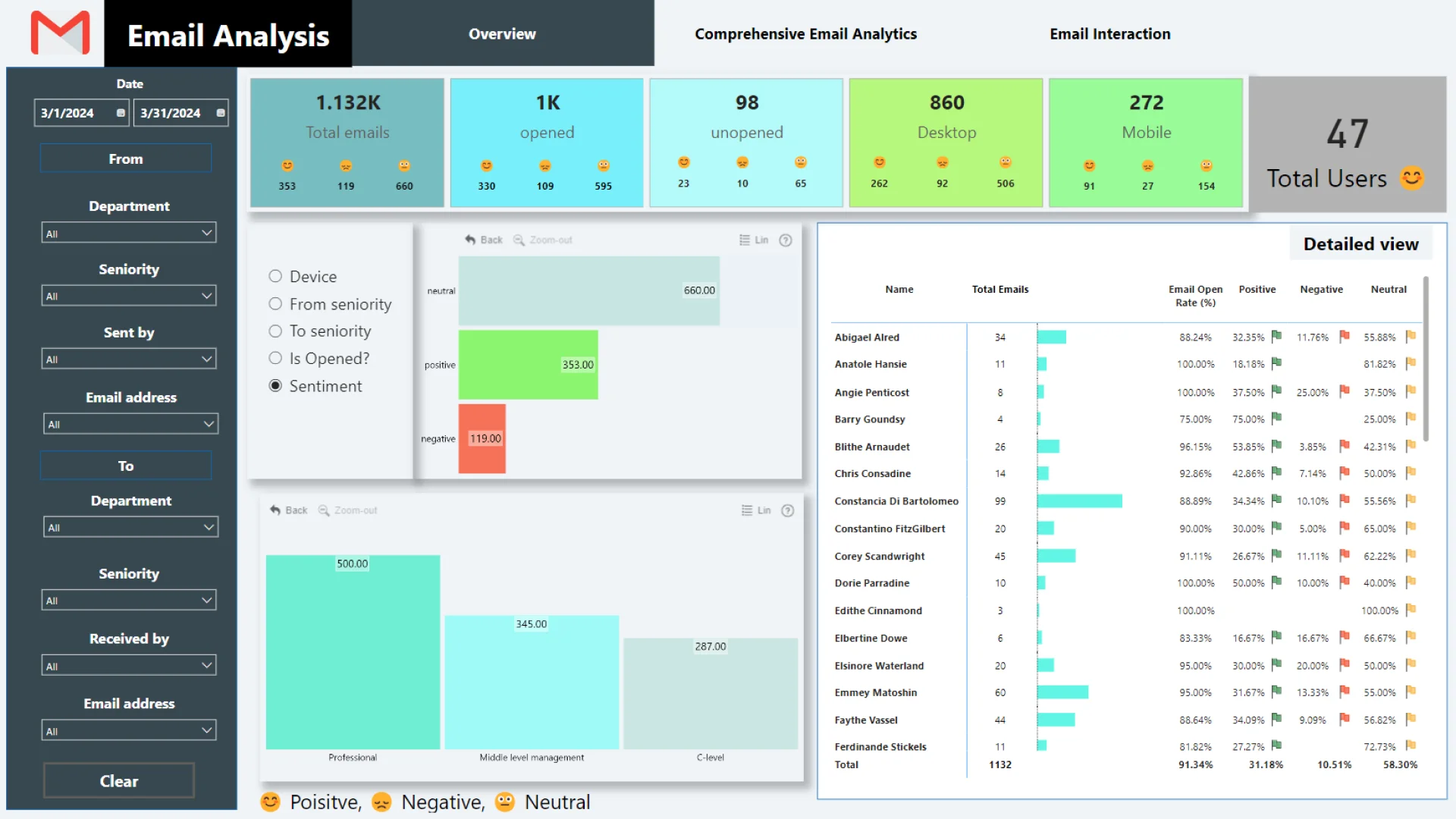
Task: Click the detailed table vertical scrollbar
Action: coord(1426,359)
